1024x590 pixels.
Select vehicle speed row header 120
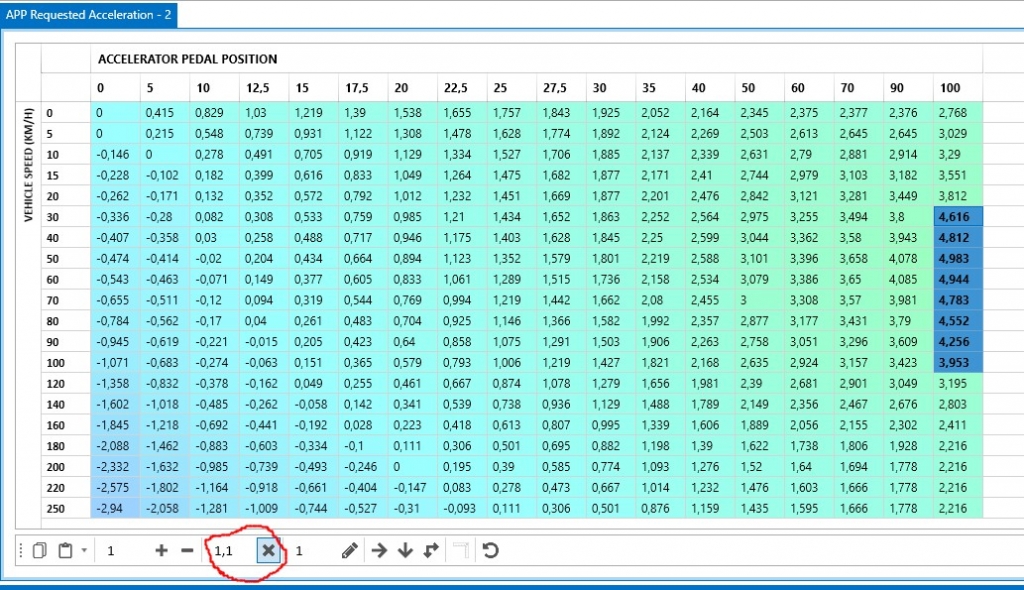[x=65, y=384]
